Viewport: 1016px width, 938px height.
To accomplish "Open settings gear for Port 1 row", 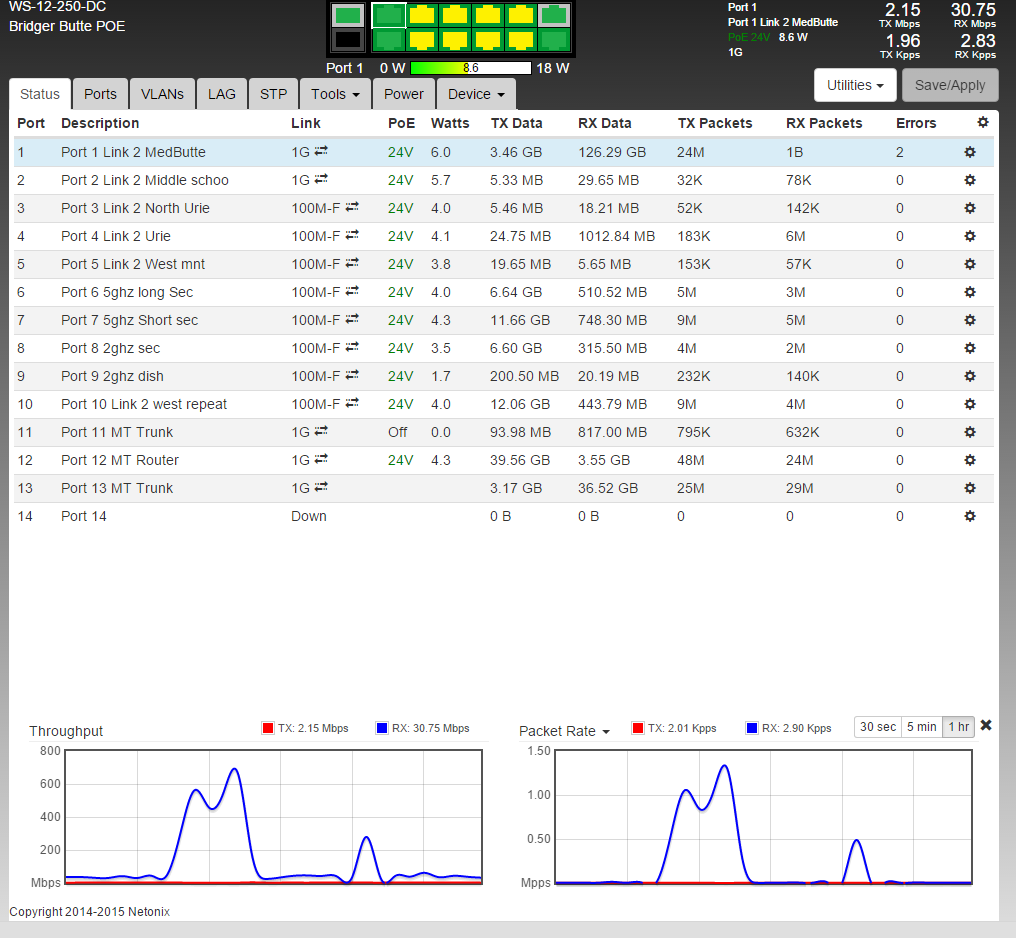I will 969,152.
